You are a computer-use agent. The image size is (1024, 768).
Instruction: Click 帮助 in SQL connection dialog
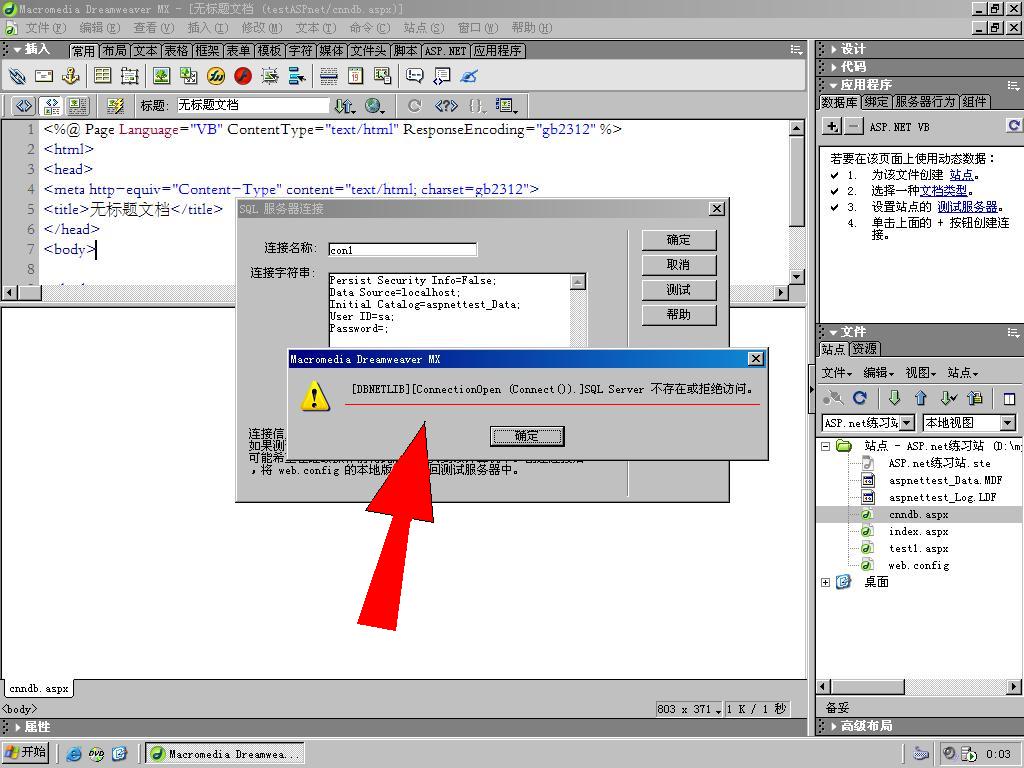pyautogui.click(x=679, y=315)
